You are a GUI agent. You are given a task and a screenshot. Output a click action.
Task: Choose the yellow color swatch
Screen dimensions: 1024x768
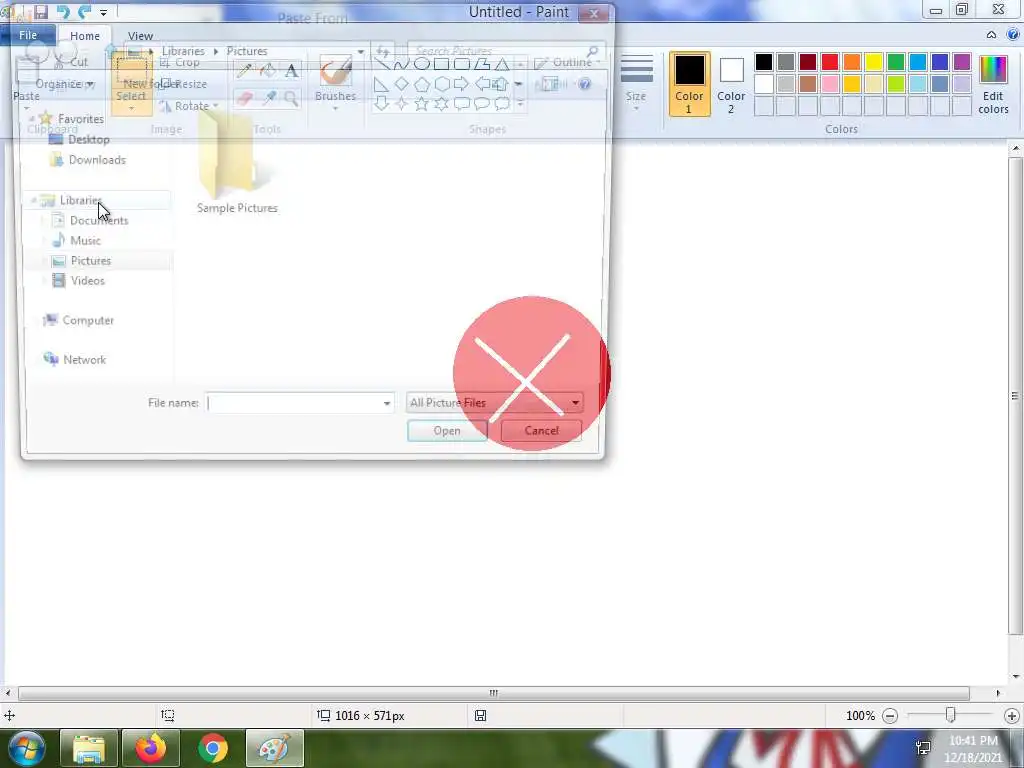click(x=874, y=62)
